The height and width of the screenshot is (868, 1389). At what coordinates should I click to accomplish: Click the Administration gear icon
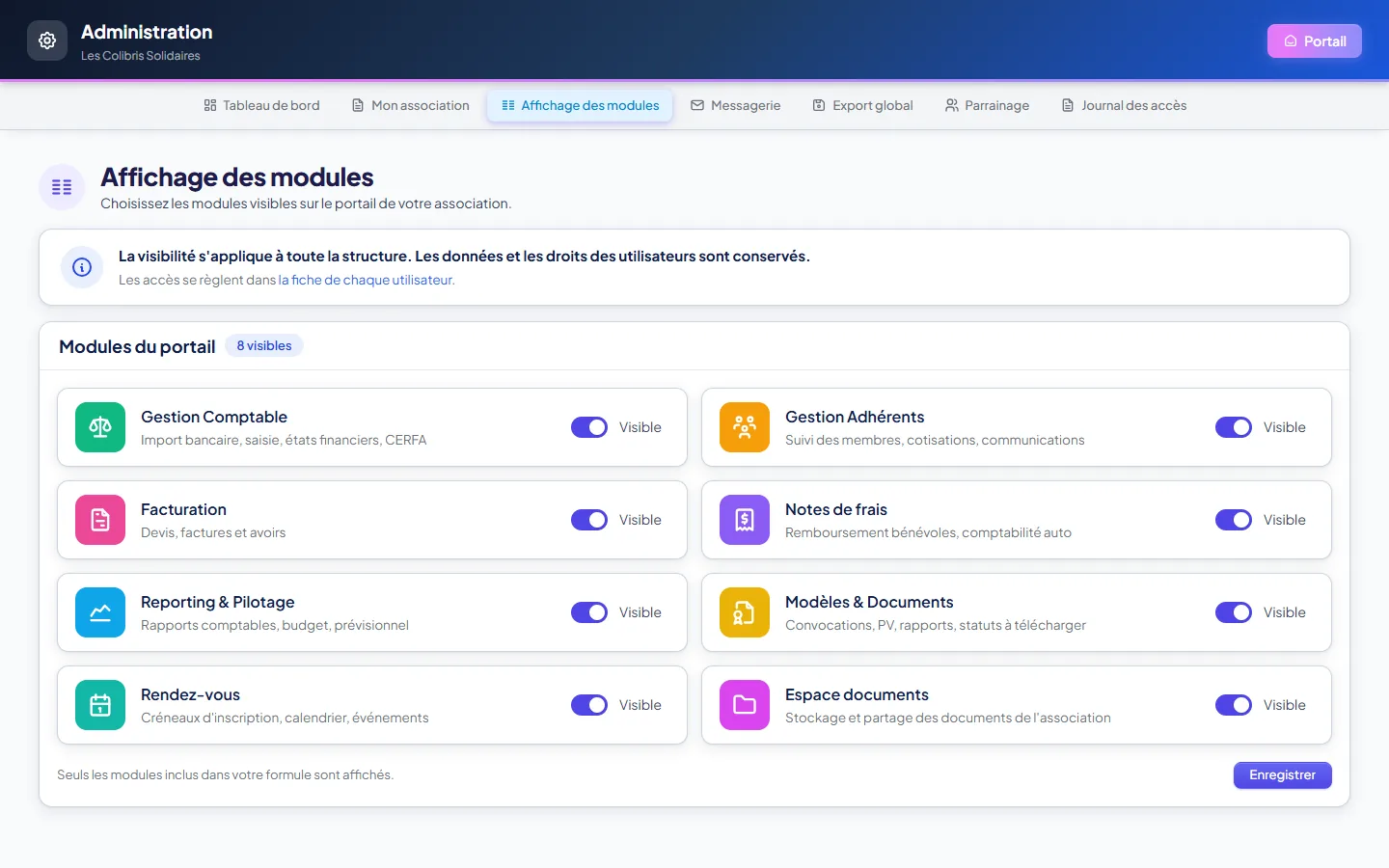coord(47,41)
